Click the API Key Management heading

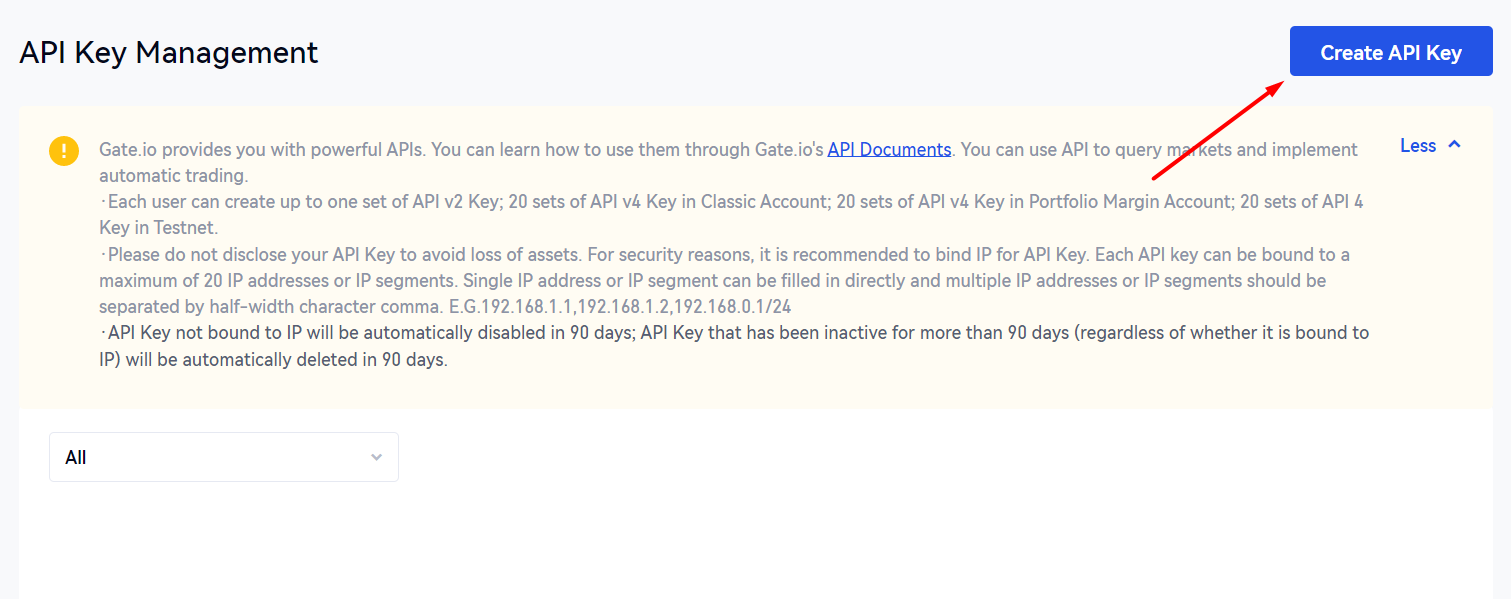point(169,52)
